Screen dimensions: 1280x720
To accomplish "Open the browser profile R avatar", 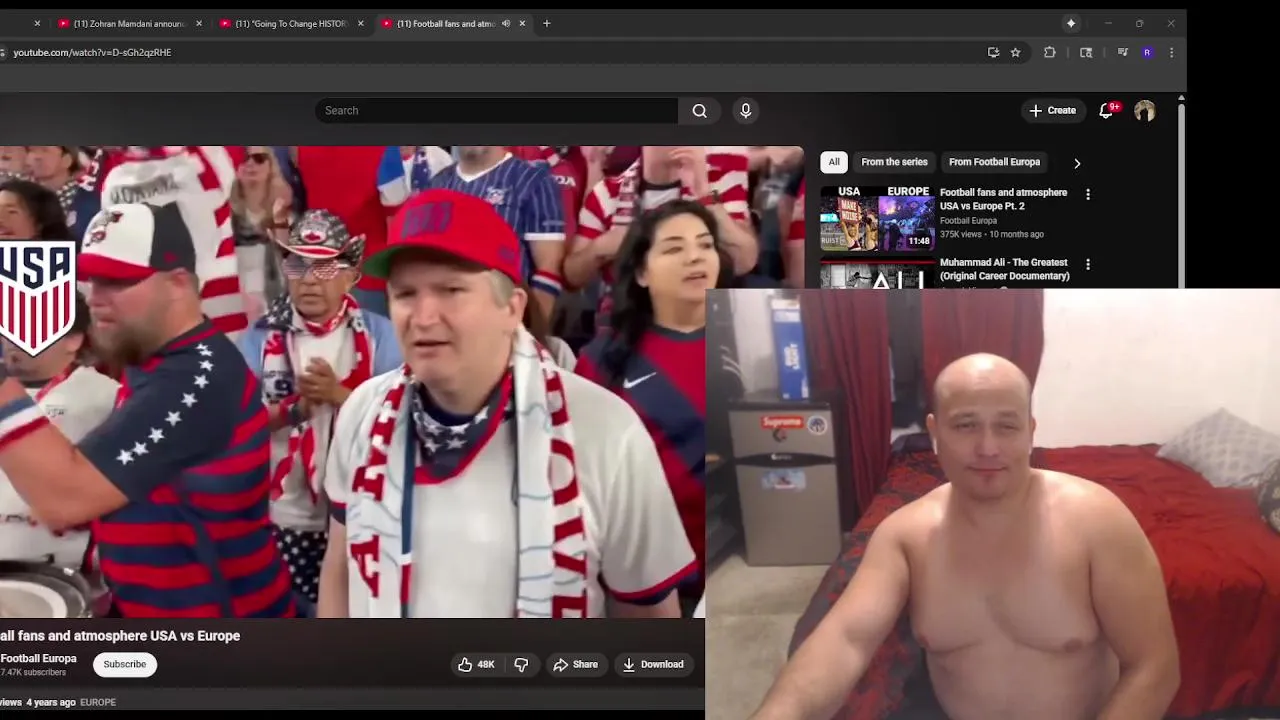I will 1147,52.
